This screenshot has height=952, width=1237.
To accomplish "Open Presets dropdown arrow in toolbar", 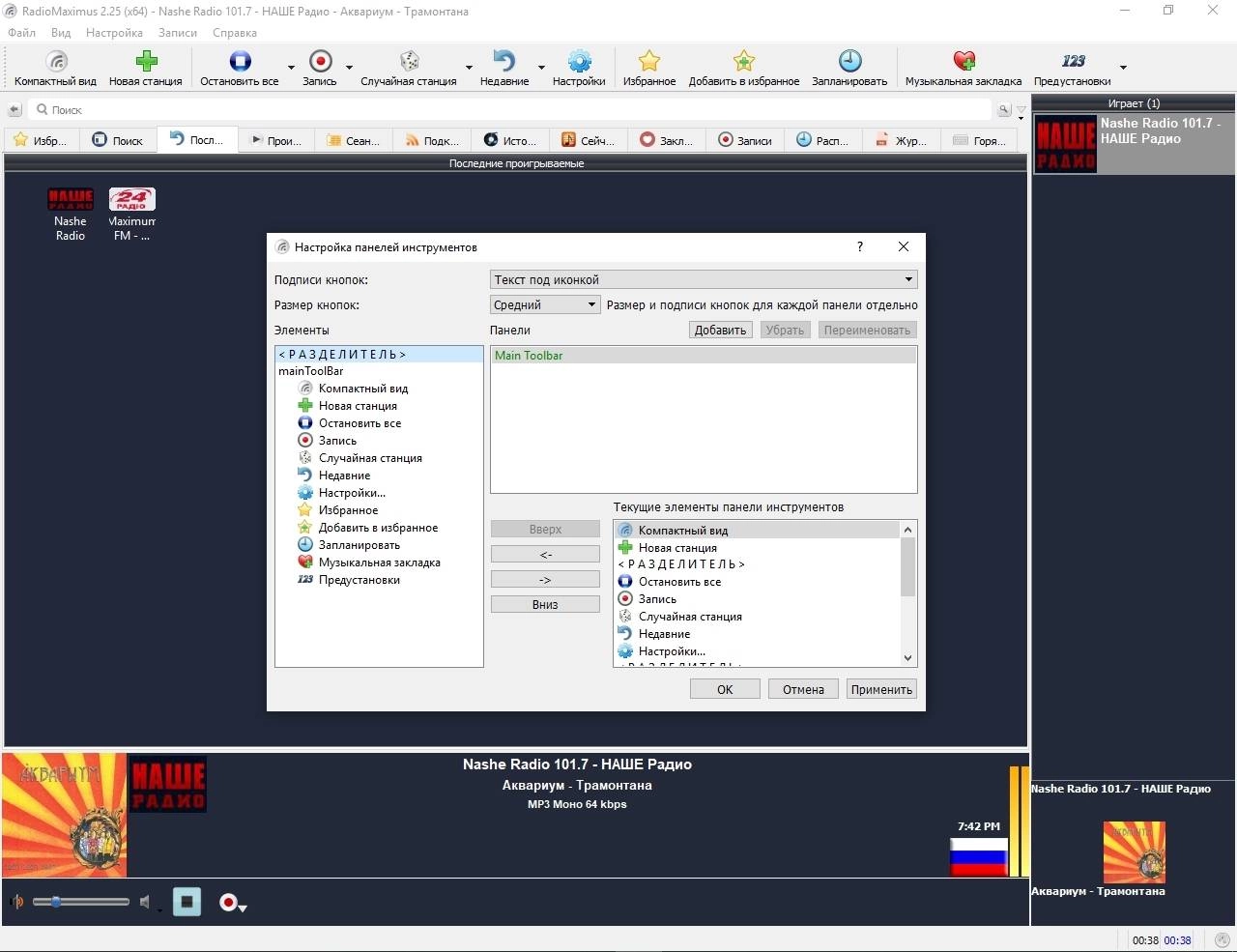I will [1123, 68].
